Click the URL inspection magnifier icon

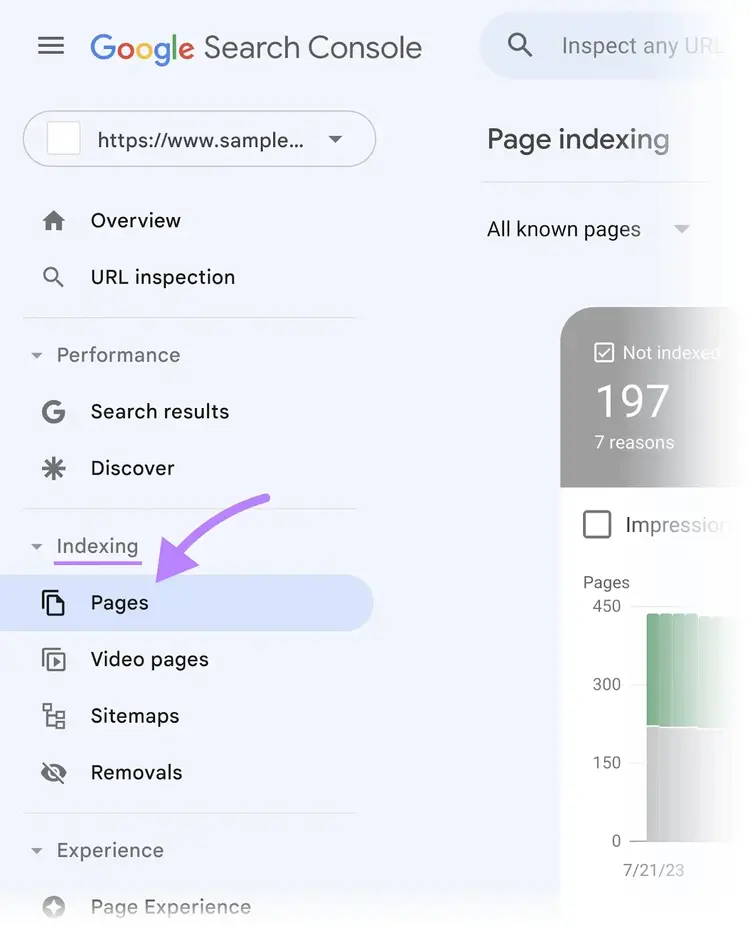coord(54,278)
